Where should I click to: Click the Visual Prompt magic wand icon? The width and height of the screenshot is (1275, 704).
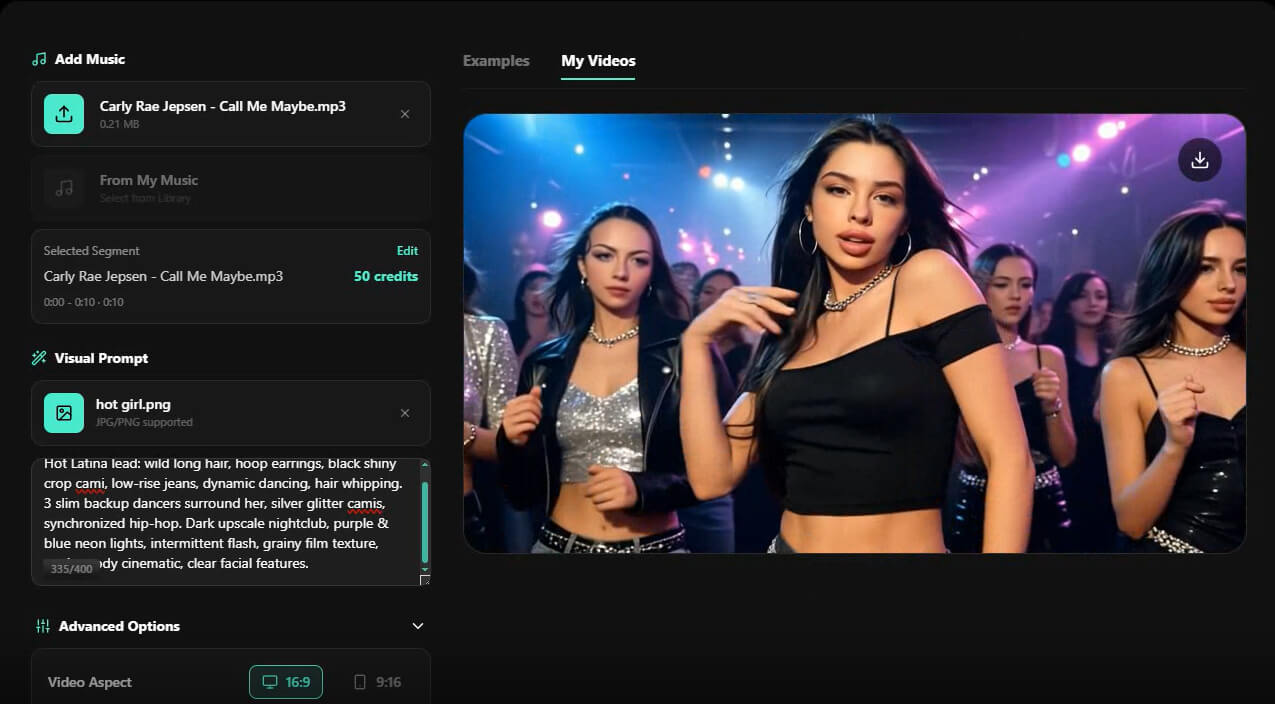pos(40,358)
